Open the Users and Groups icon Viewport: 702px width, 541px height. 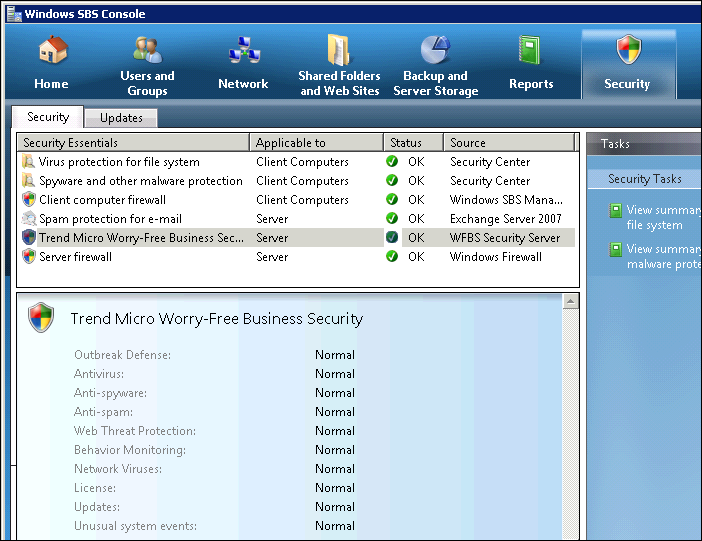tap(147, 50)
